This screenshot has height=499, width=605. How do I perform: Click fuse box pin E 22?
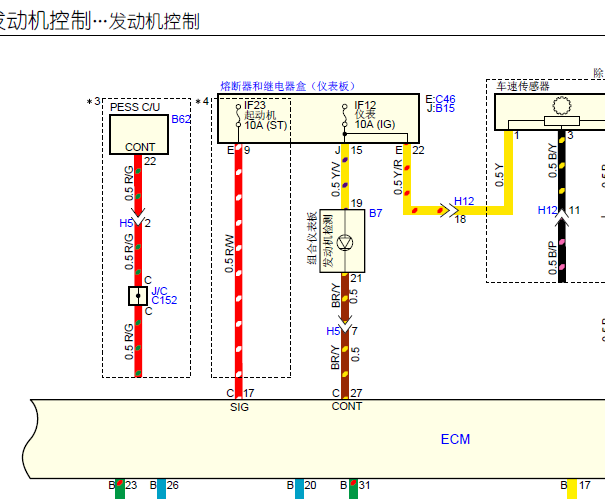[410, 150]
